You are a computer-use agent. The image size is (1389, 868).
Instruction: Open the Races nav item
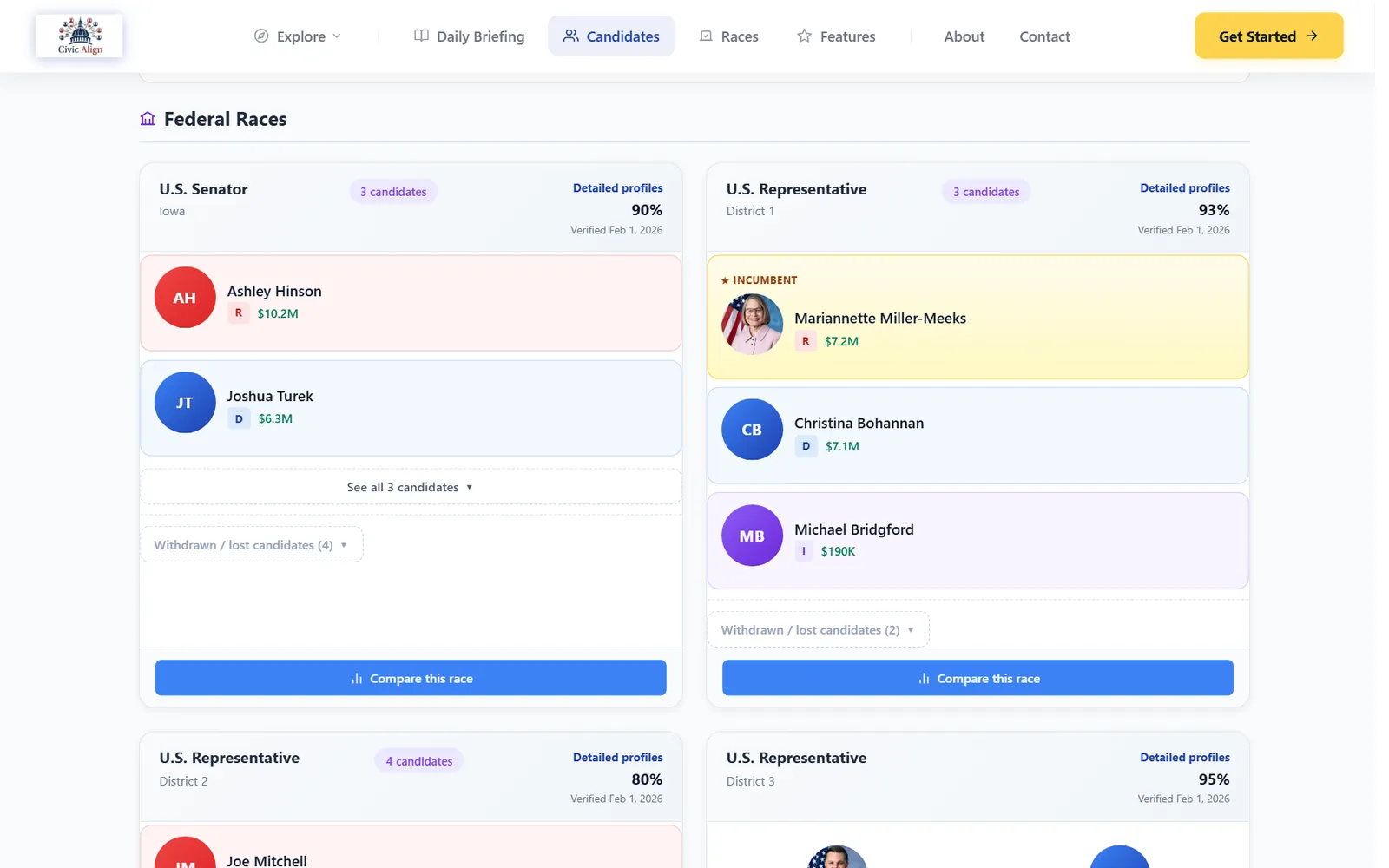(x=729, y=36)
